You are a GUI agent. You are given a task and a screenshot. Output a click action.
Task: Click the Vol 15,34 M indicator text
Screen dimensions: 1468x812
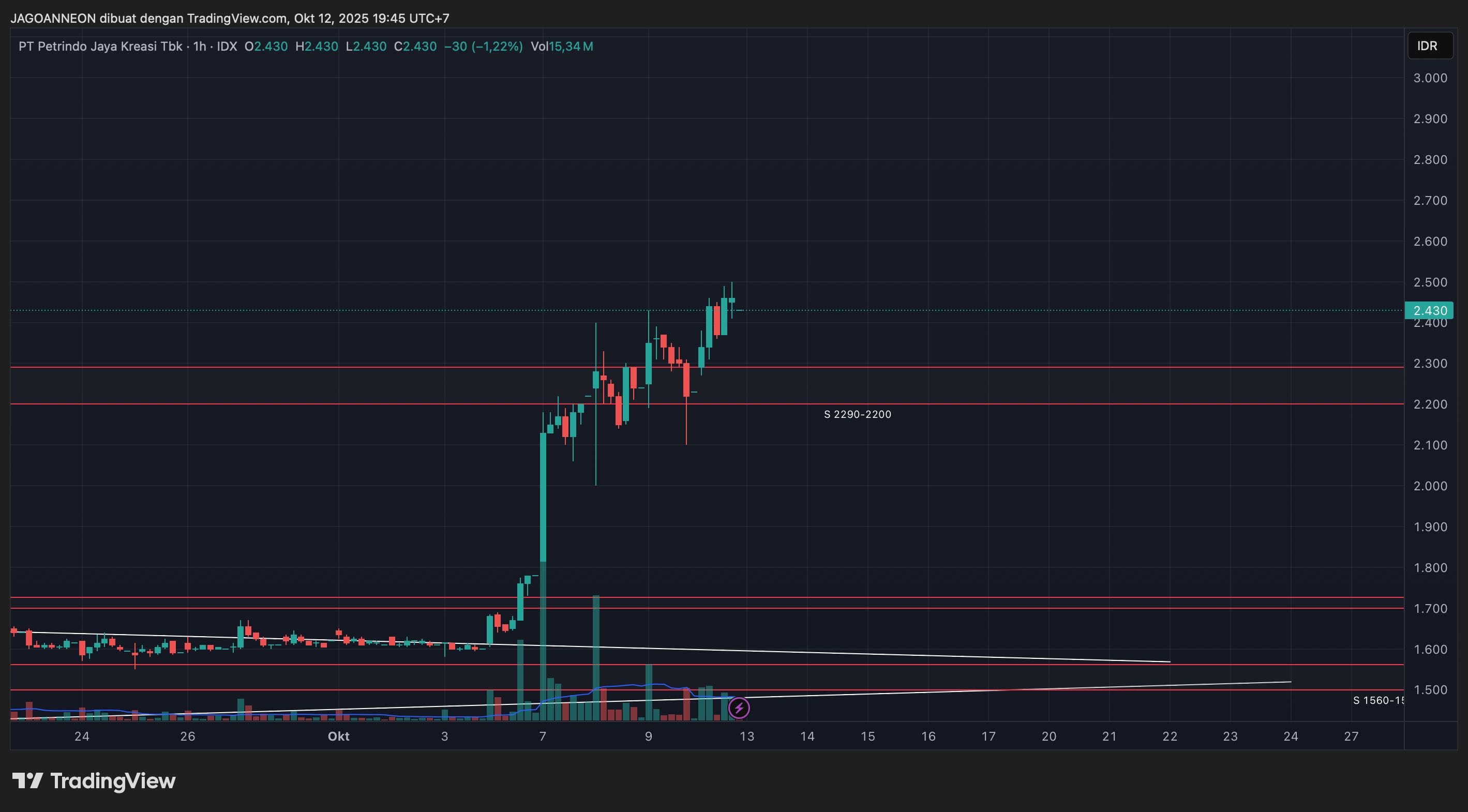[561, 46]
